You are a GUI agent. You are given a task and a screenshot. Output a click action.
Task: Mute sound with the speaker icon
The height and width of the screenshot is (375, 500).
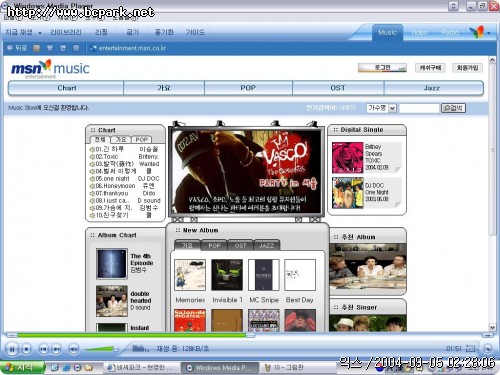(74, 349)
